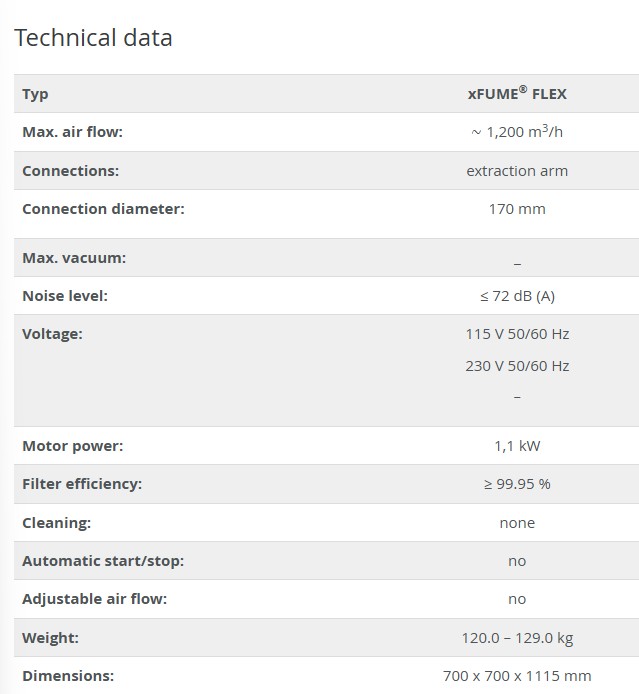The height and width of the screenshot is (694, 639).
Task: Click the "none" value beside Cleaning
Action: coord(517,523)
